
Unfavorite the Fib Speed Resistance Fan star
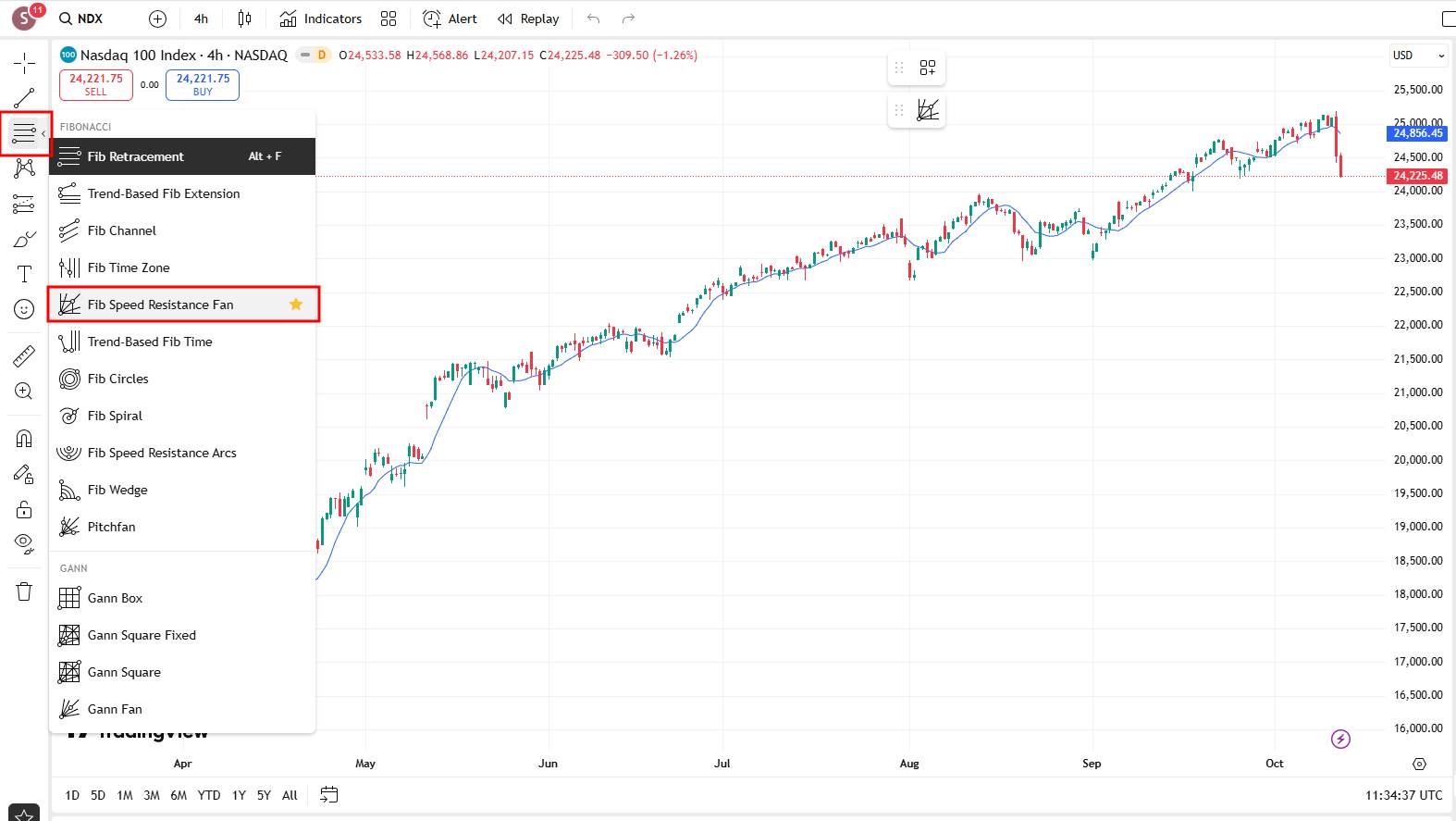pos(296,305)
